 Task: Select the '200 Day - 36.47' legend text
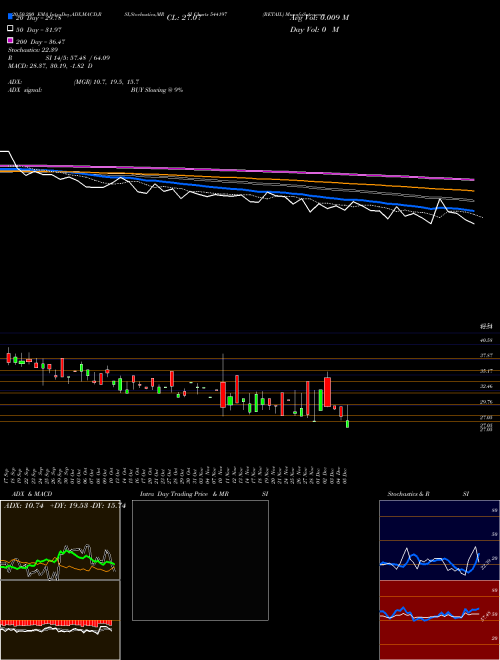pyautogui.click(x=40, y=42)
